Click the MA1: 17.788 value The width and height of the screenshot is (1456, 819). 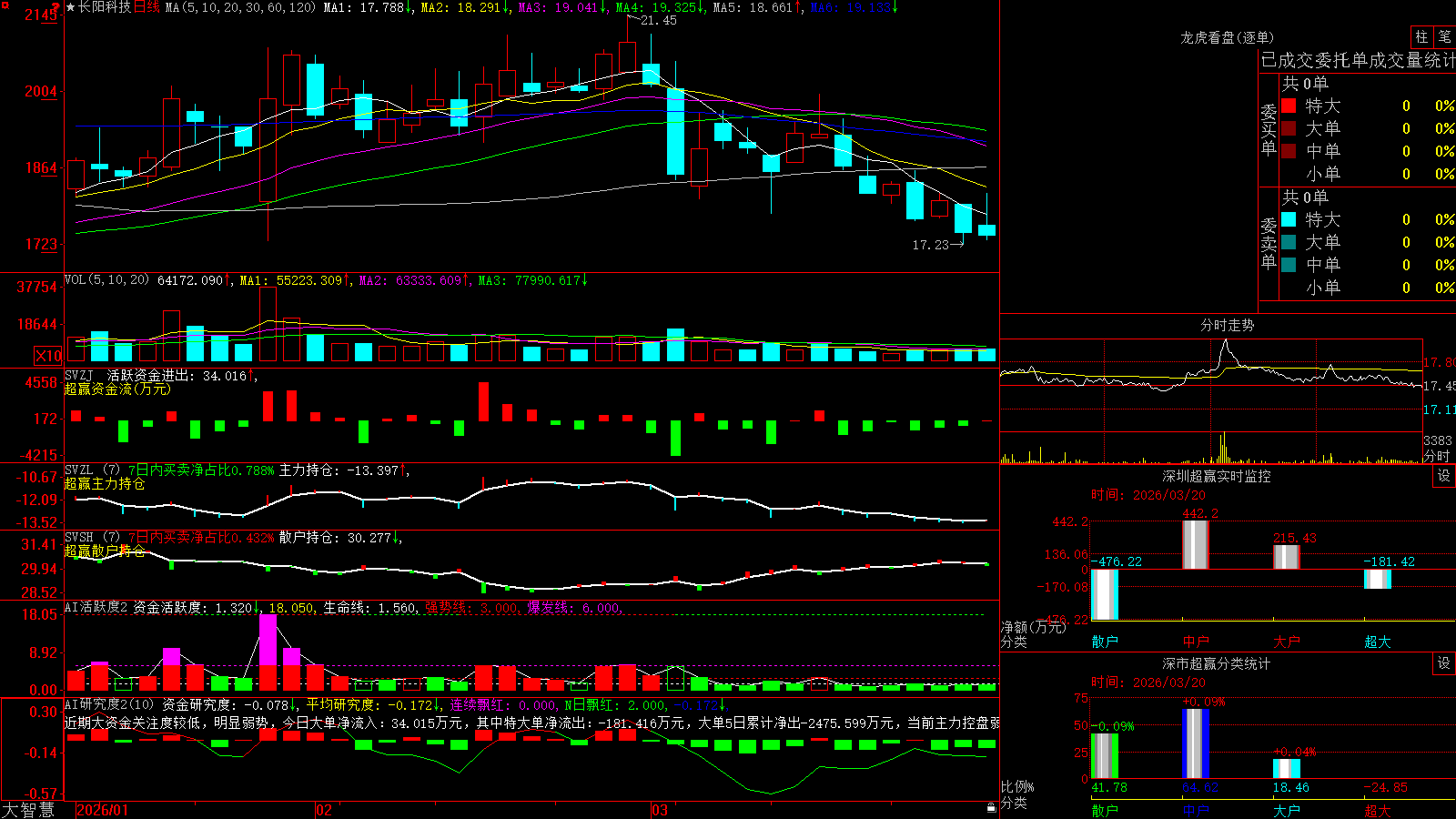364,7
